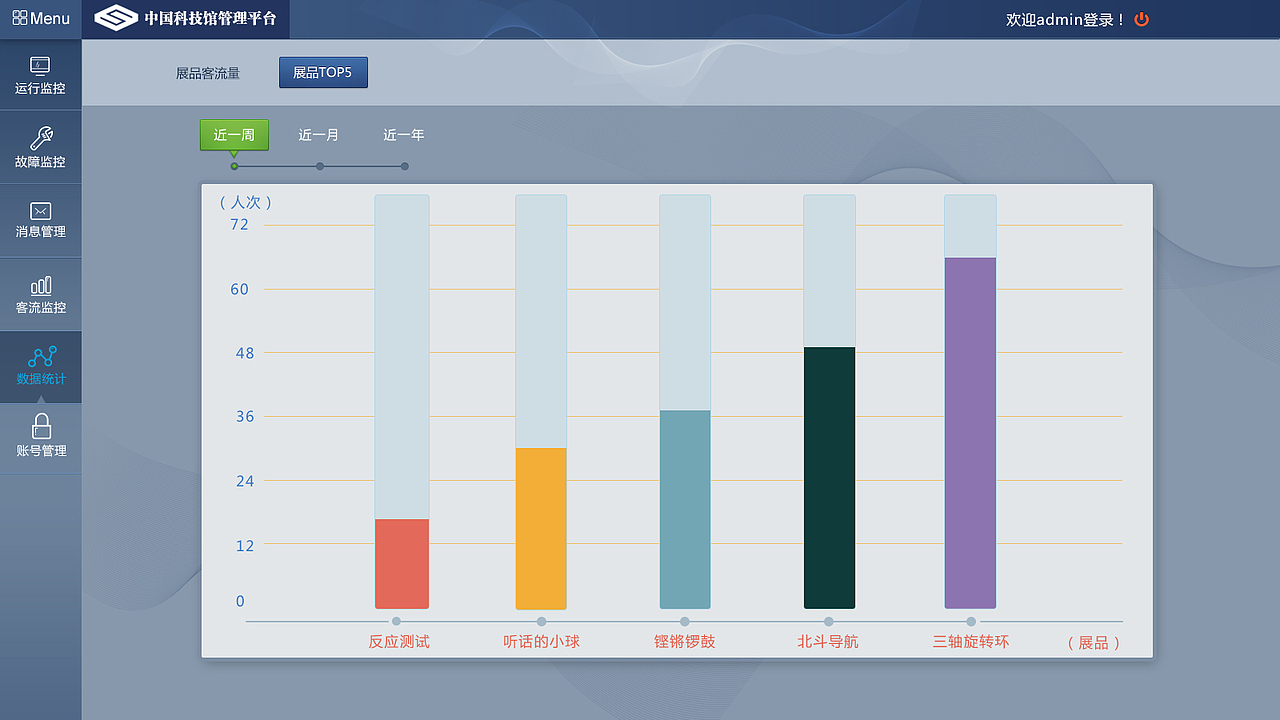Click the axis dot above 三轴旋转环
Image resolution: width=1280 pixels, height=720 pixels.
click(971, 622)
